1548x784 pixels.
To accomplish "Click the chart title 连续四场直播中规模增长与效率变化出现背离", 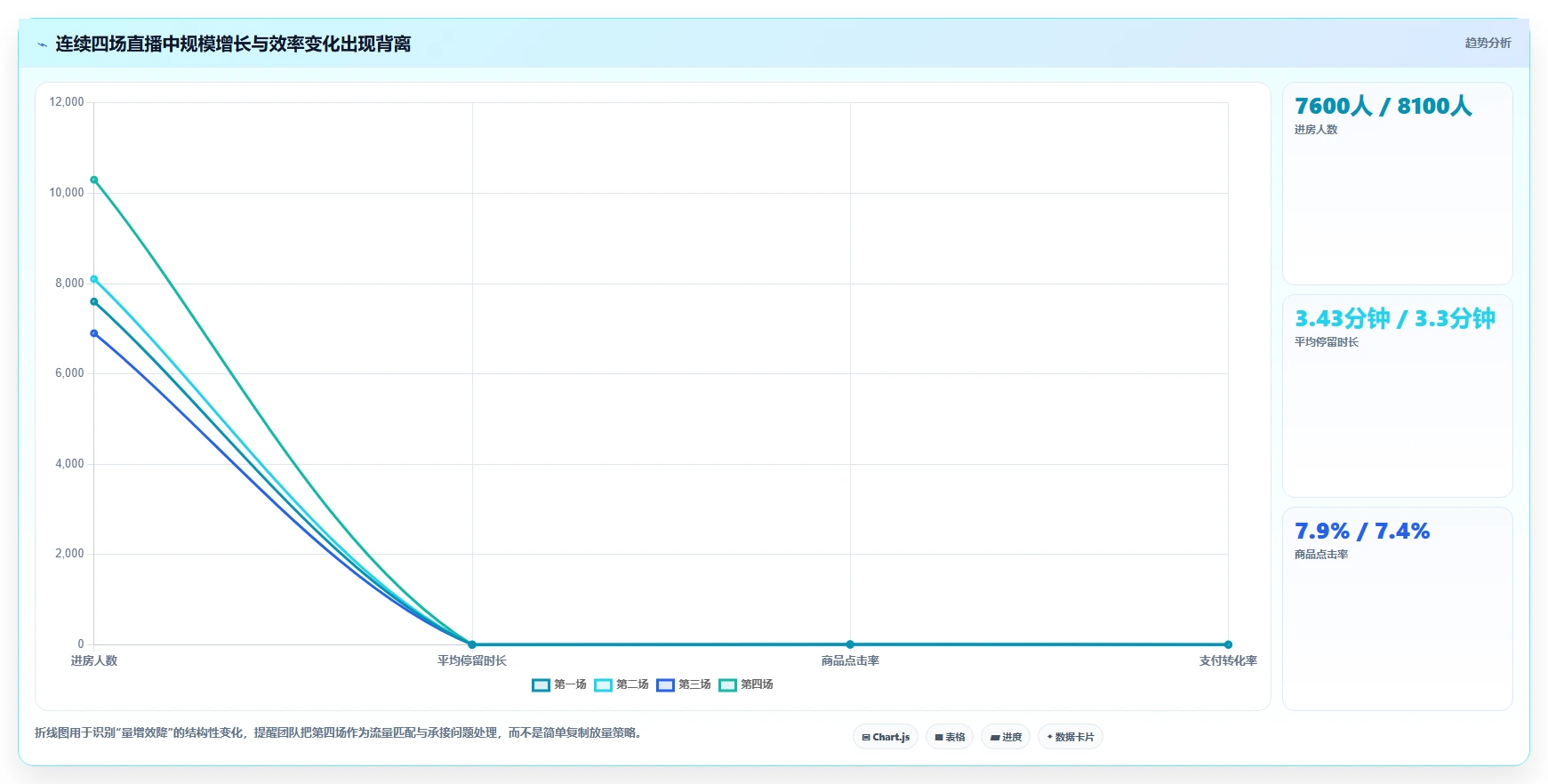I will (x=233, y=44).
